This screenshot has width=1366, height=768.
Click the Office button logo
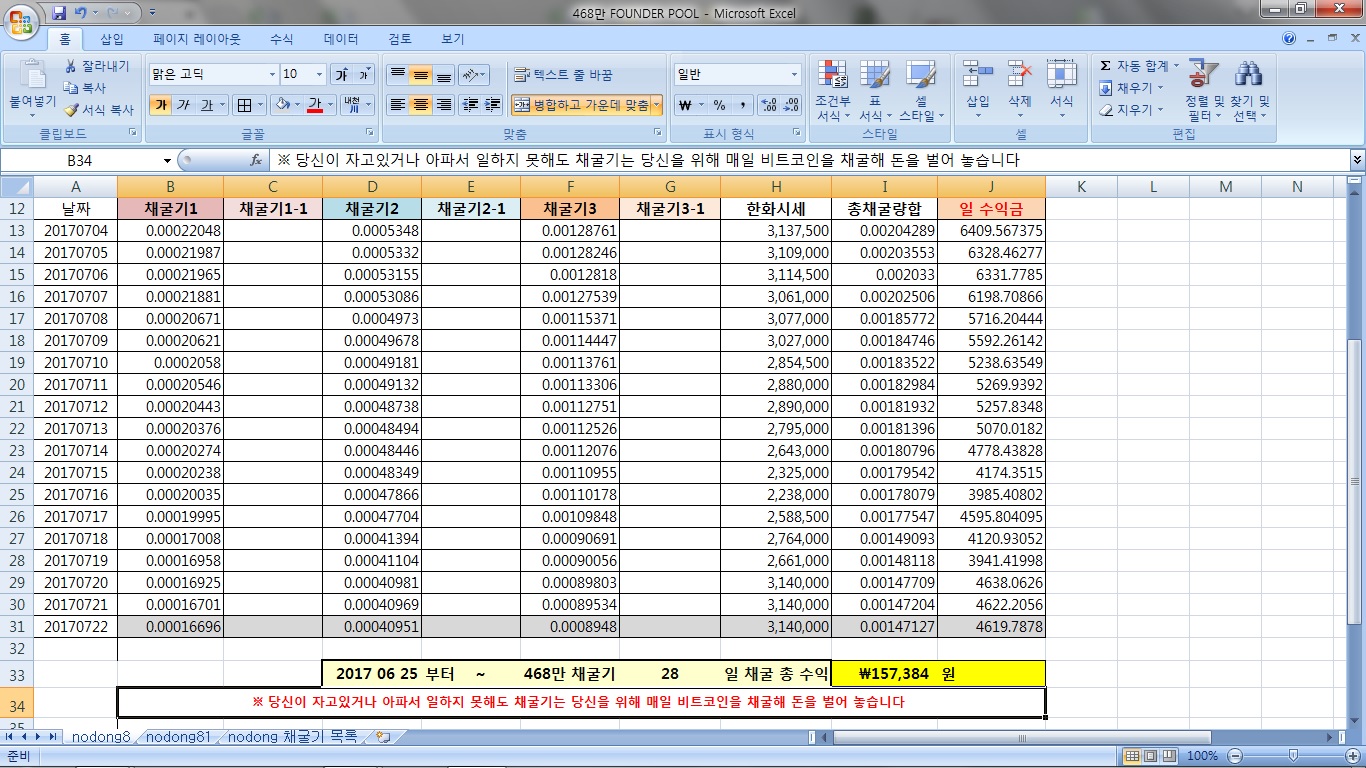point(22,22)
